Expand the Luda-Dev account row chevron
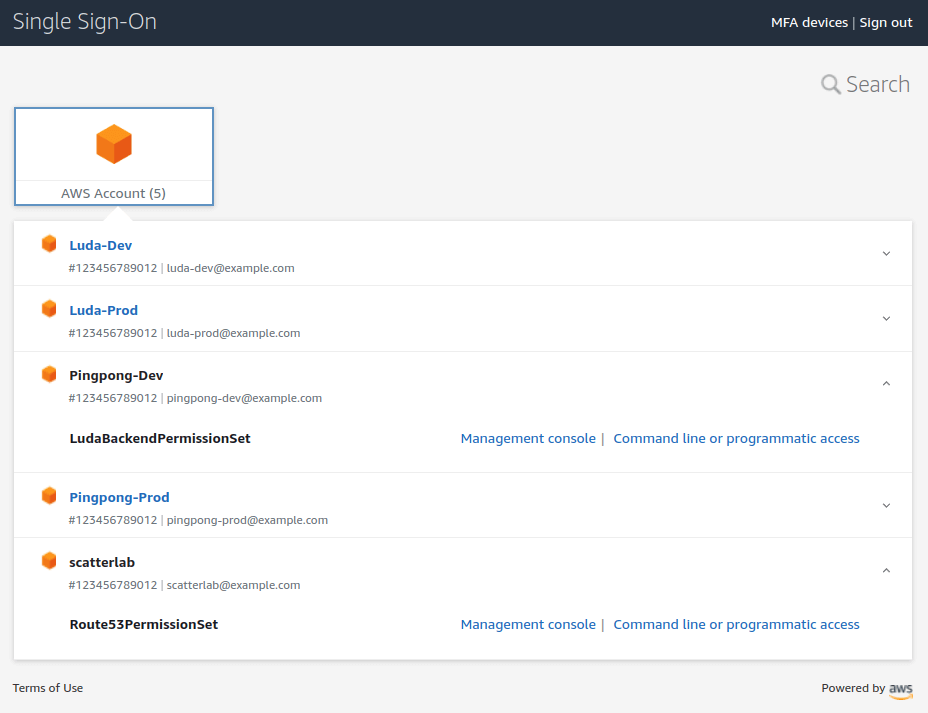The image size is (928, 713). (886, 254)
